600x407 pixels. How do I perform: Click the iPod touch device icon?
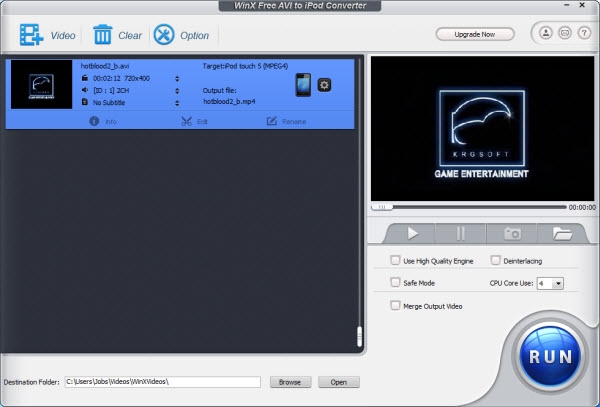pyautogui.click(x=303, y=85)
